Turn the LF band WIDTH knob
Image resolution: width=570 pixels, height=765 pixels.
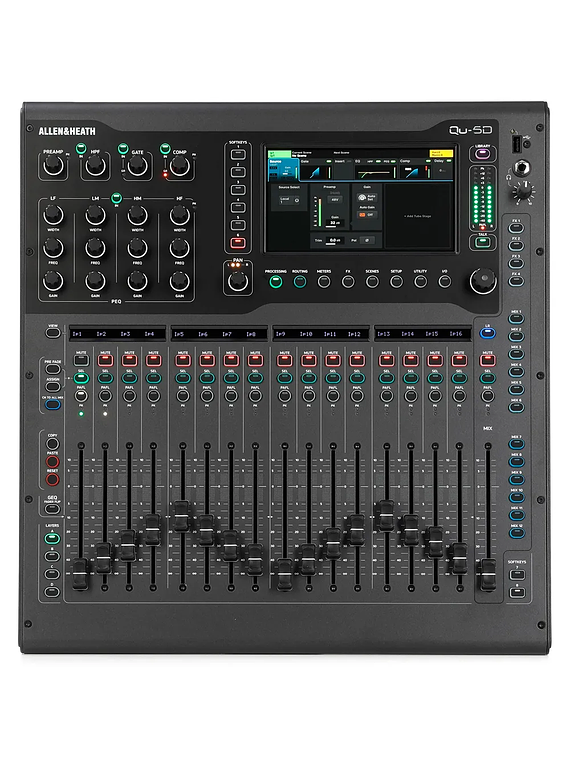click(x=53, y=215)
